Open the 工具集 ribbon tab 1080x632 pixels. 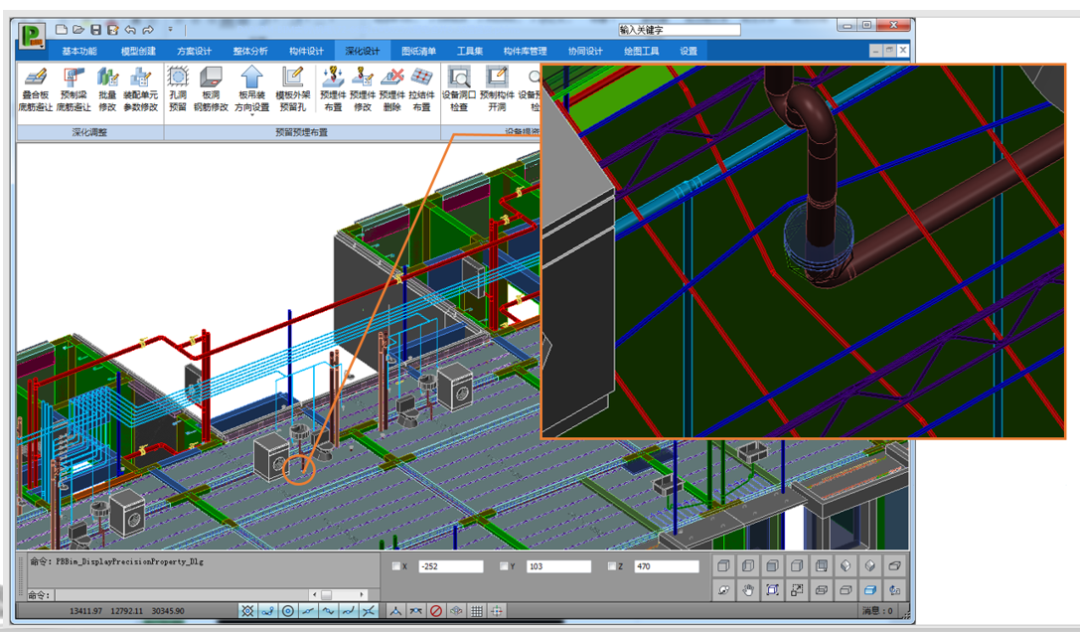470,51
